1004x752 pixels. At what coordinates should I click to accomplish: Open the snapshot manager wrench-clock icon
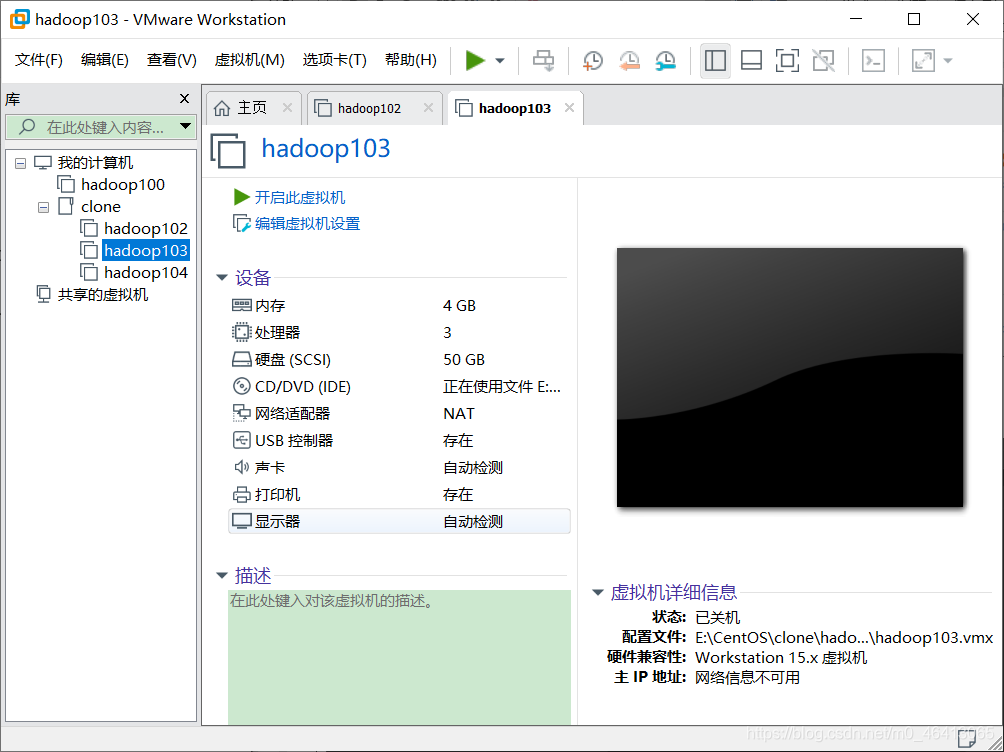(x=666, y=61)
